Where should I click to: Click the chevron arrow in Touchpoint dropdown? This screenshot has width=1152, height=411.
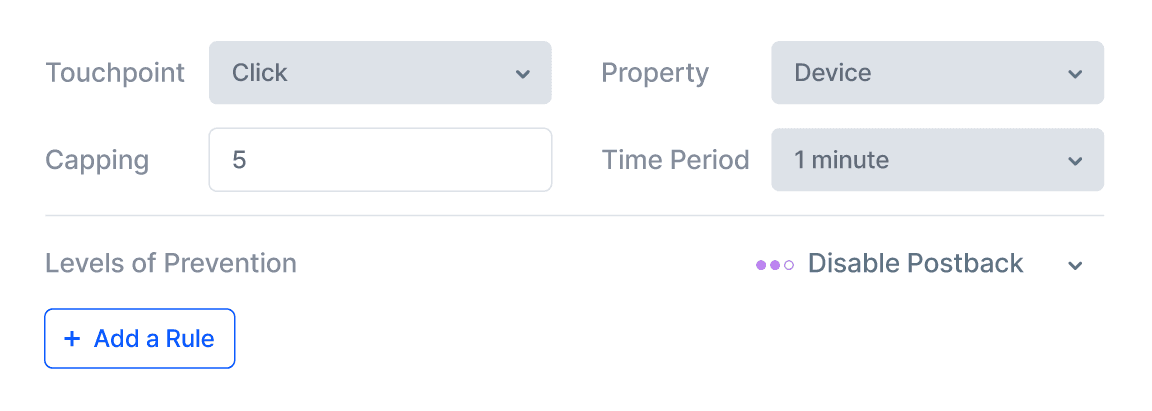coord(522,74)
